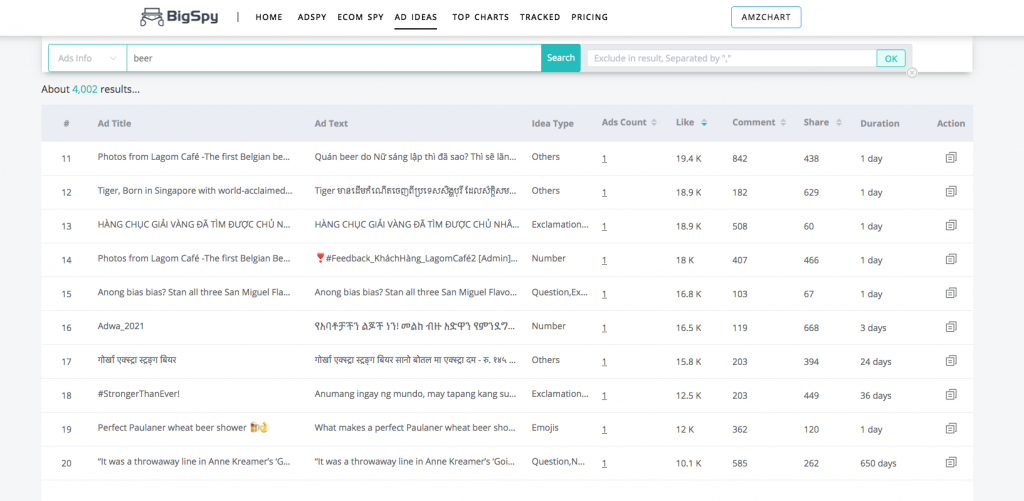
Task: Click the 842 comment value
Action: tap(740, 159)
